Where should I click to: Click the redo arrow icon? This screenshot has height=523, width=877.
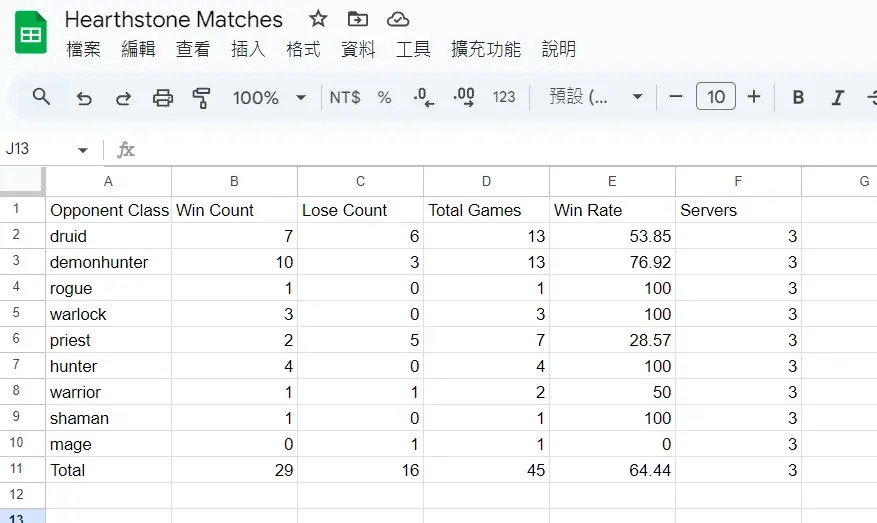click(x=123, y=98)
